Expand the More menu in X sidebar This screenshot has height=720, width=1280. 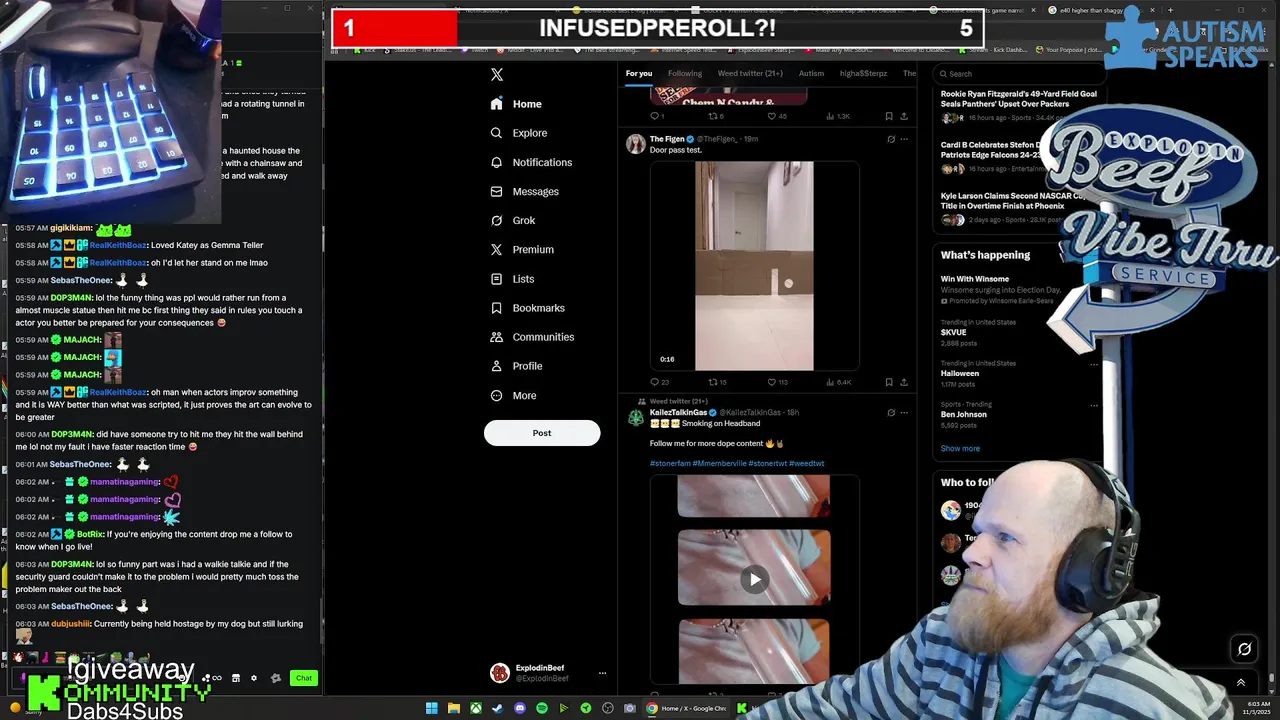pyautogui.click(x=513, y=395)
